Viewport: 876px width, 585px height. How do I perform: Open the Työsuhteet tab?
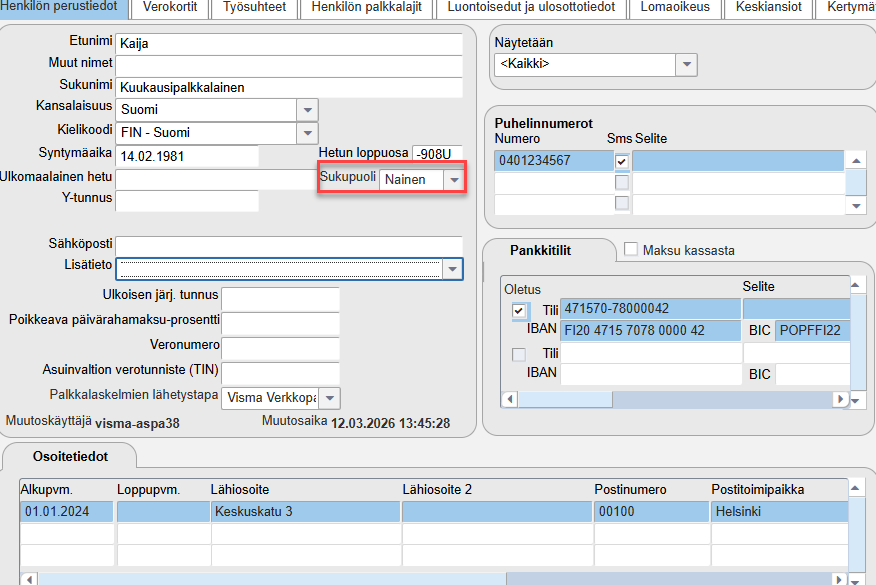coord(255,8)
